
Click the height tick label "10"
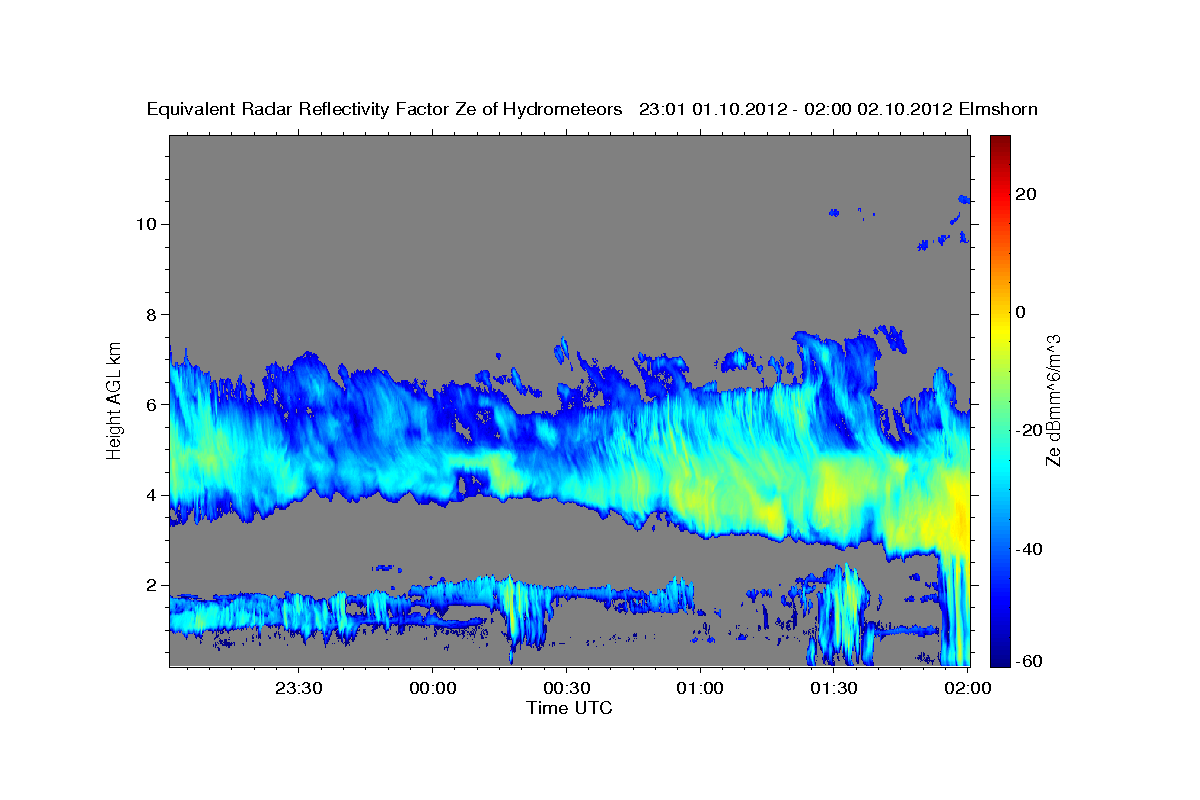pos(146,223)
